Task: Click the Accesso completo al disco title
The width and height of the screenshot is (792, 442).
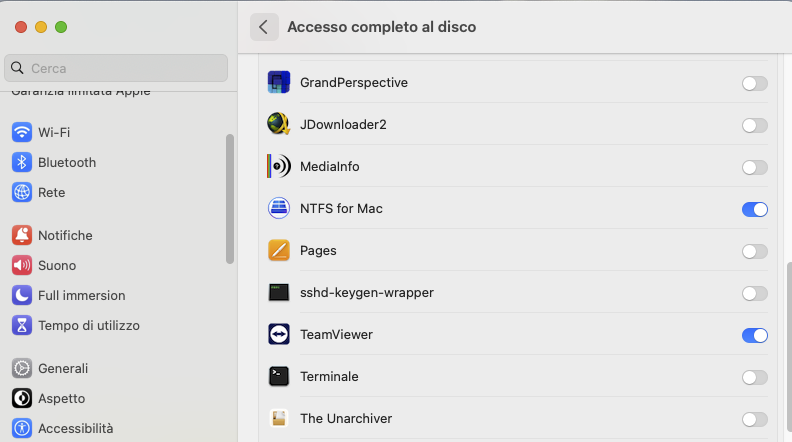Action: (381, 27)
